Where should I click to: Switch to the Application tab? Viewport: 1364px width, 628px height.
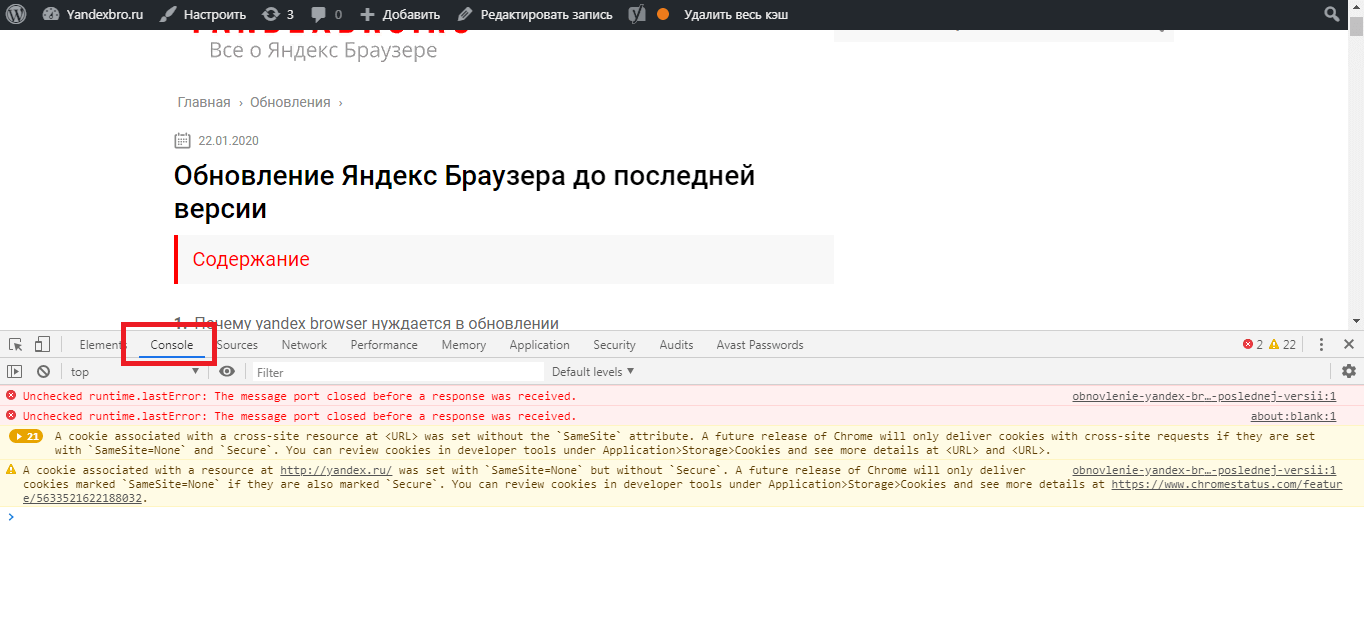(x=539, y=345)
